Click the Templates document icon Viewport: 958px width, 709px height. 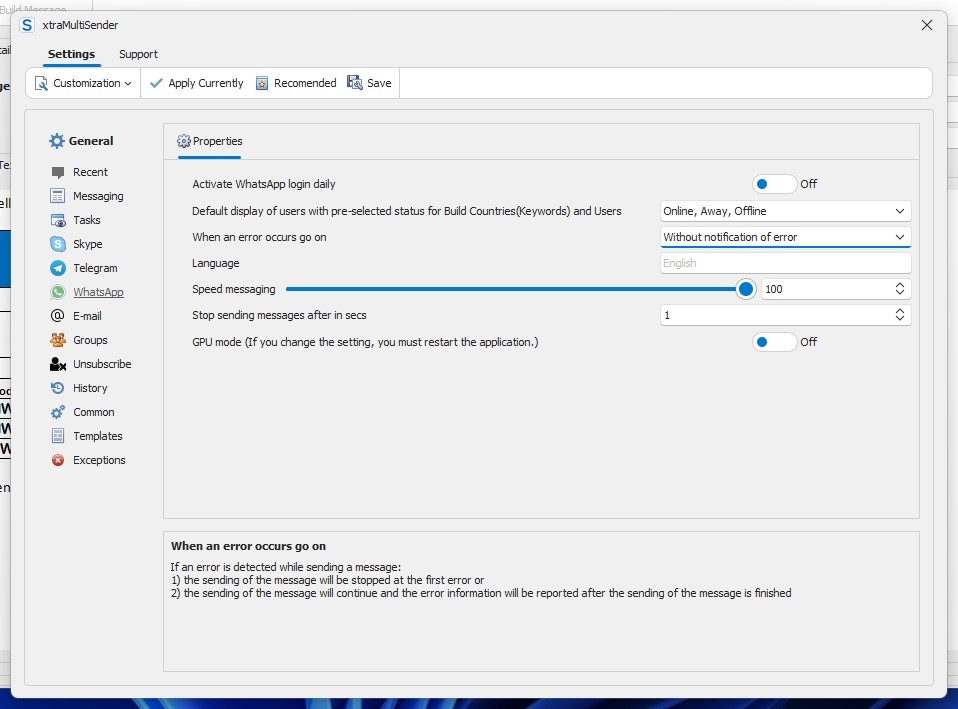click(x=57, y=436)
